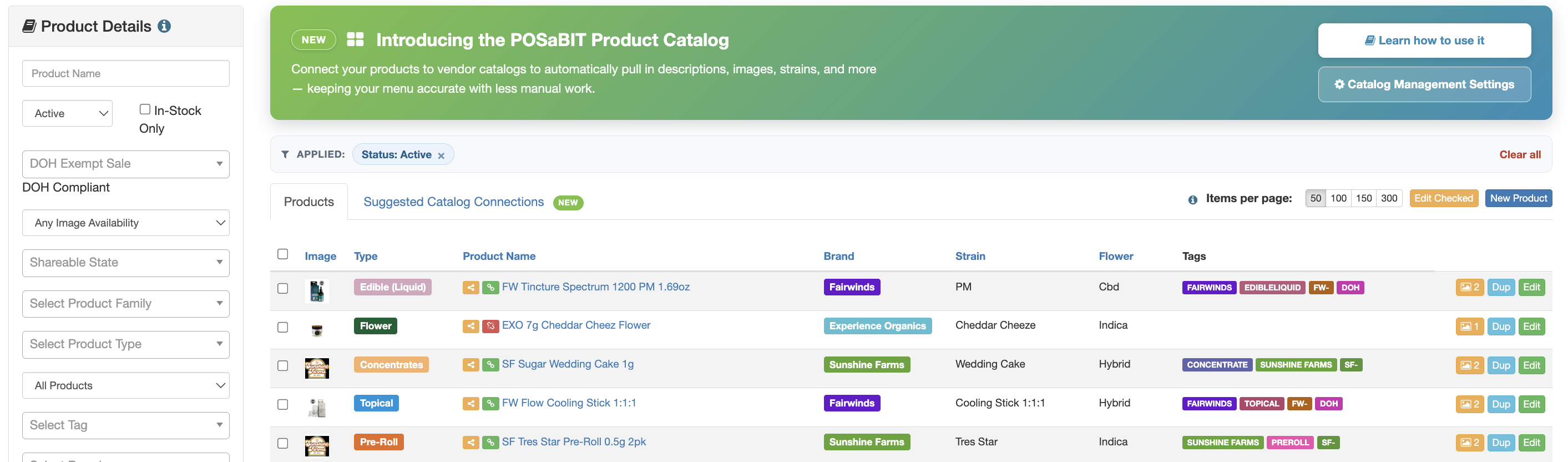The width and height of the screenshot is (1568, 462).
Task: Sort the table by Type column
Action: point(366,257)
